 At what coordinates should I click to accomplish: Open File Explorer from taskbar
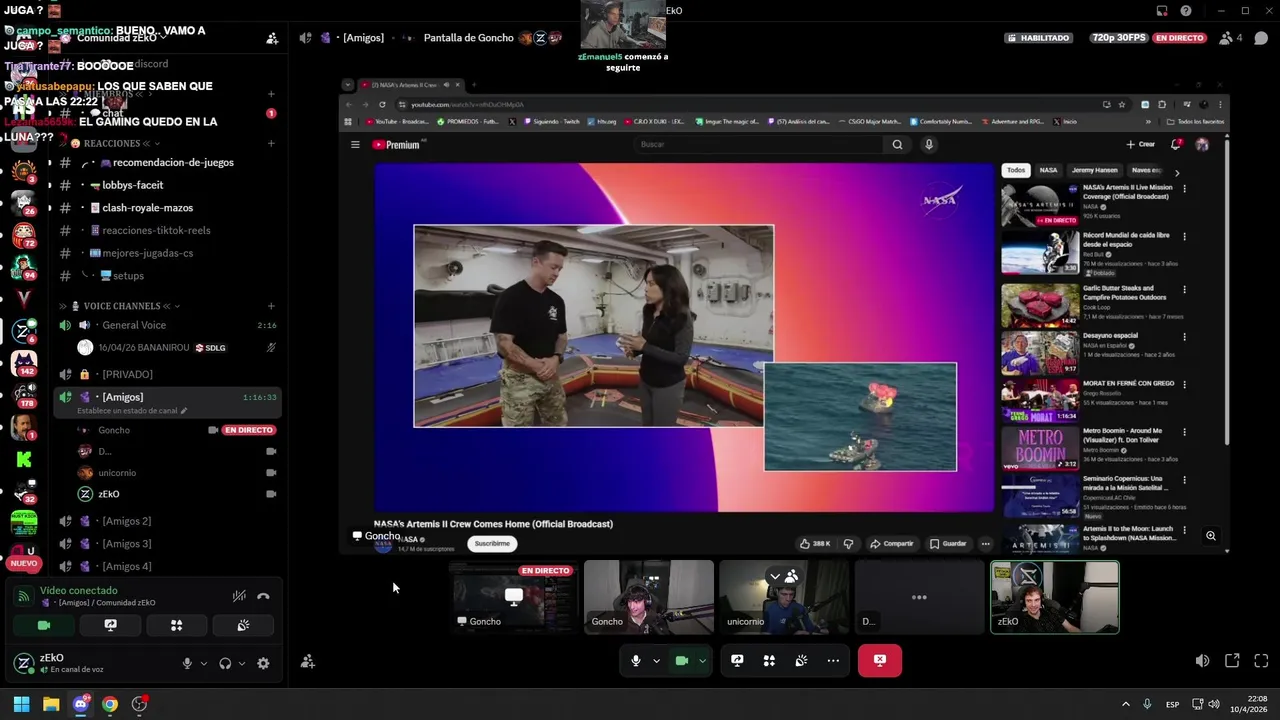51,704
